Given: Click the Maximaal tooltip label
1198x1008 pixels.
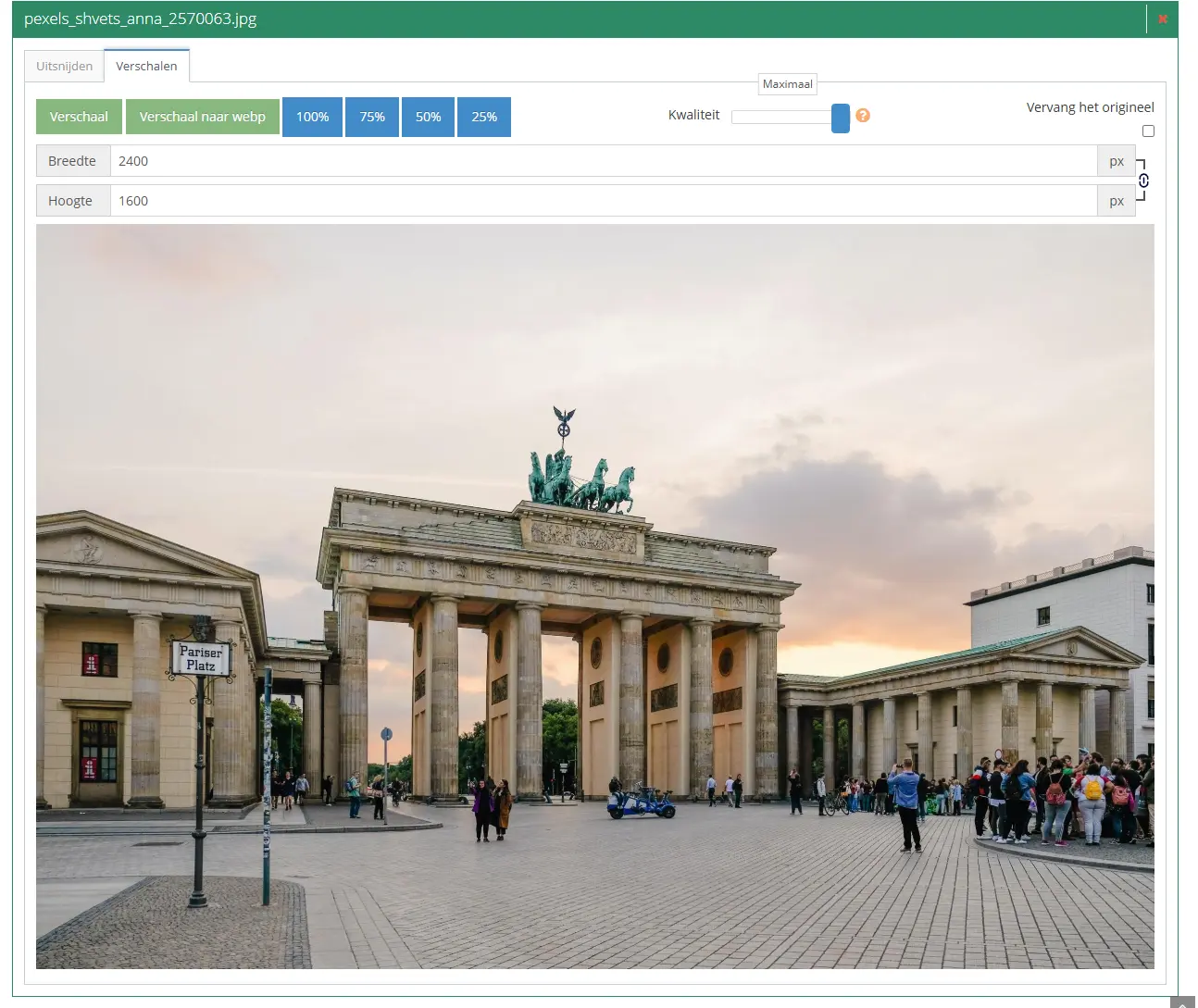Looking at the screenshot, I should (788, 84).
